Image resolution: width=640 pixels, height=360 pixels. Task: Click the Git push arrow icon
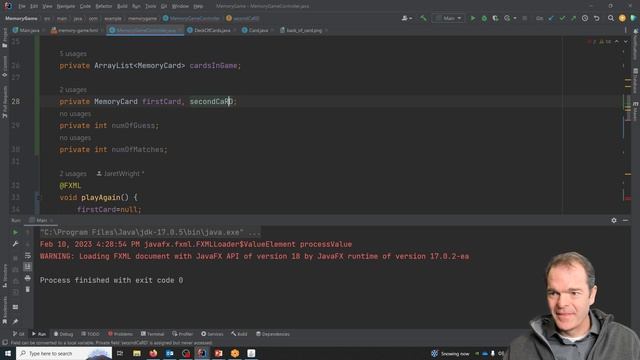pos(573,18)
